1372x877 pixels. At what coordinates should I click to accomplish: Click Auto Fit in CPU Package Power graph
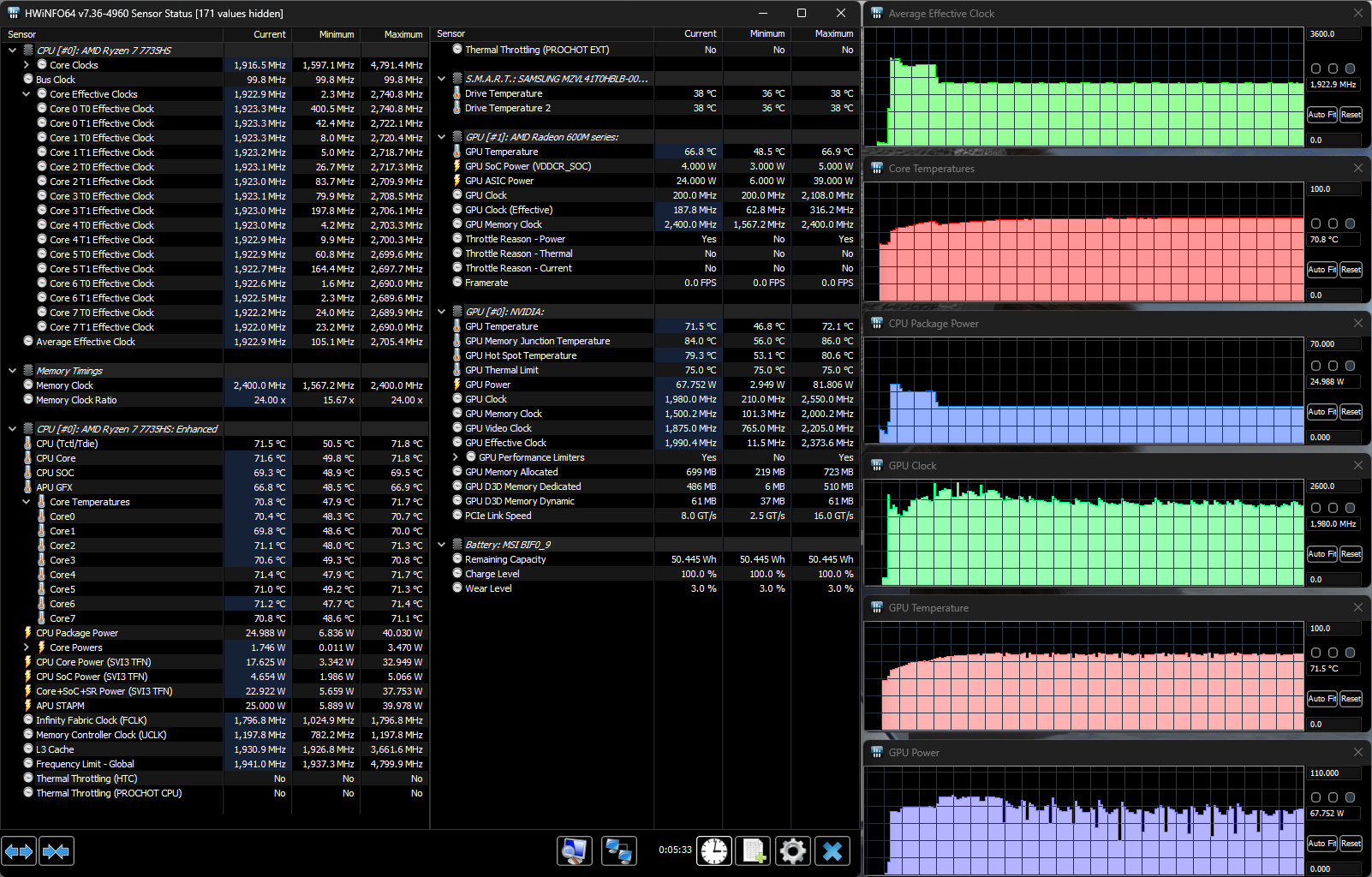(x=1322, y=412)
